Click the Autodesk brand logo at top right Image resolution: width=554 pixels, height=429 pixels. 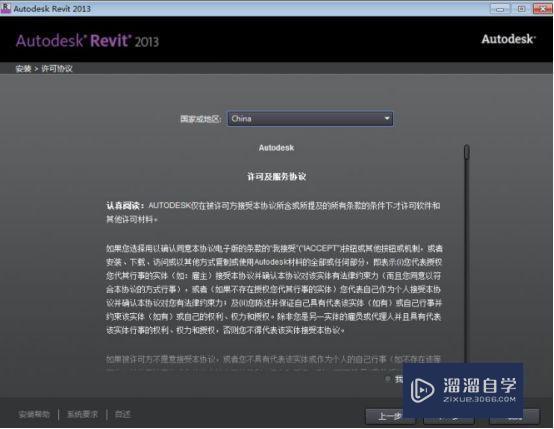[x=508, y=39]
